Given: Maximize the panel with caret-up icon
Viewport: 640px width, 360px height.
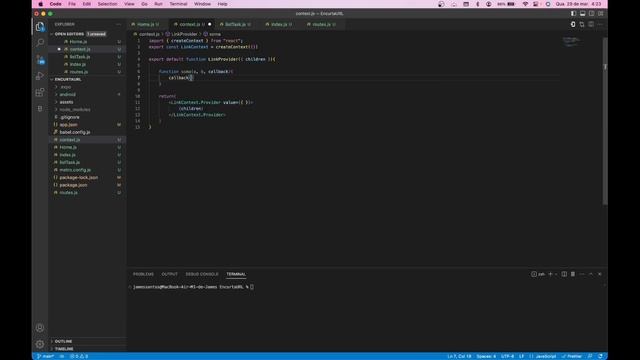Looking at the screenshot, I should tap(591, 274).
